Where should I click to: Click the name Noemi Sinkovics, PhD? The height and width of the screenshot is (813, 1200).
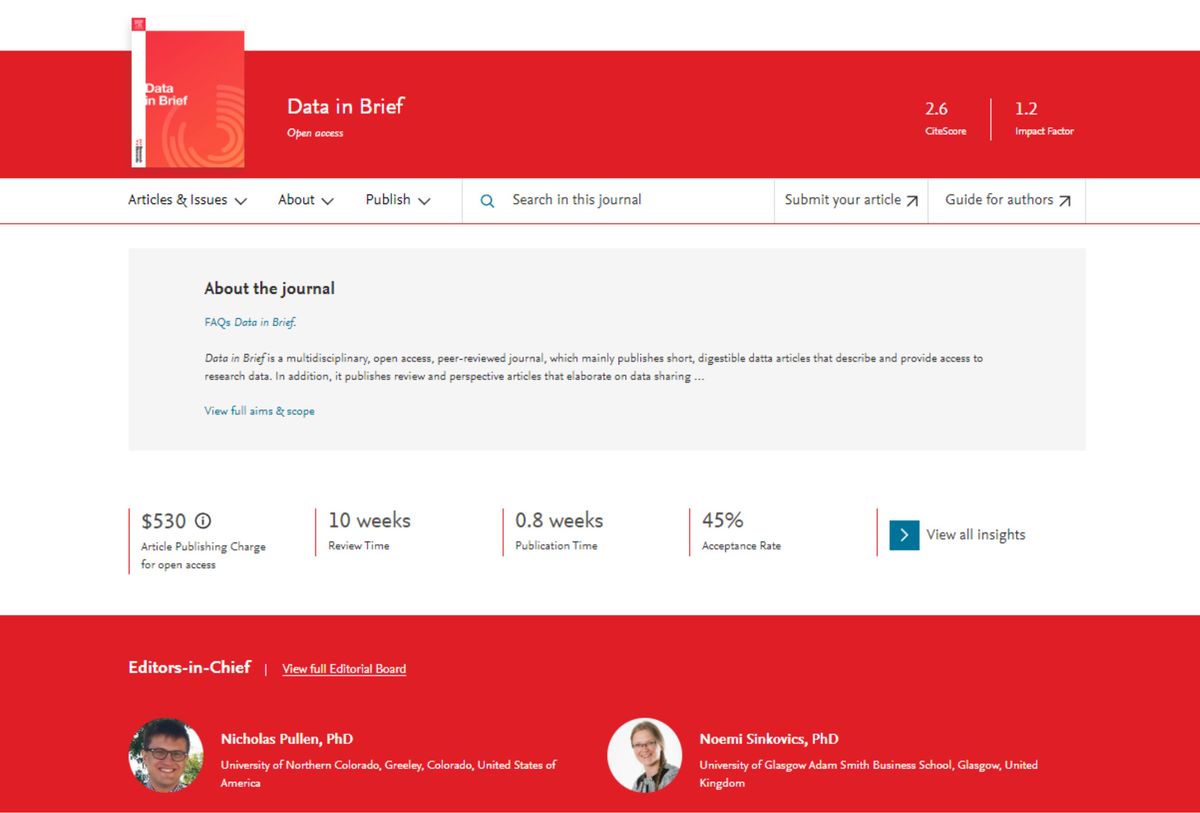click(x=769, y=739)
